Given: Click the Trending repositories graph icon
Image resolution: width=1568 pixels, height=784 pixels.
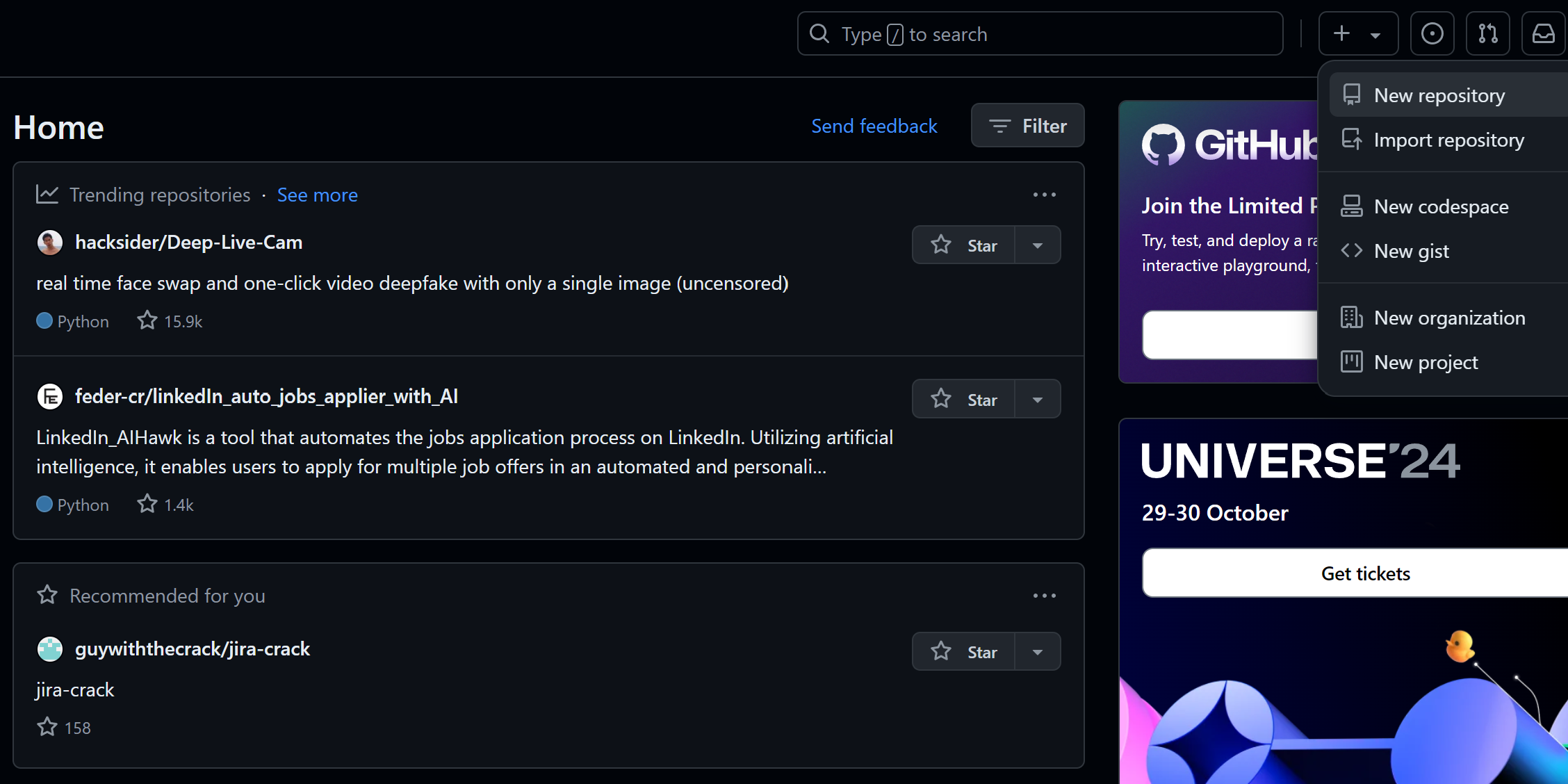Looking at the screenshot, I should 47,195.
